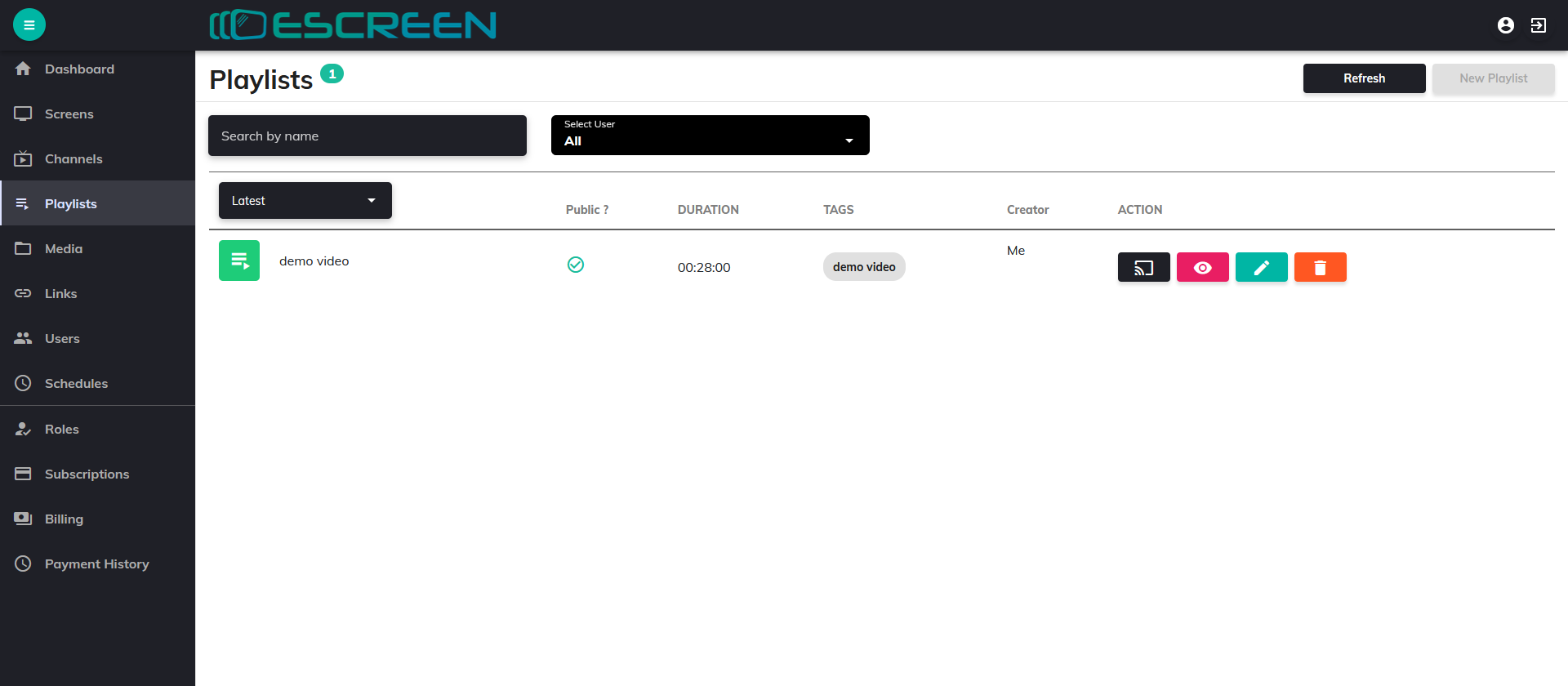Viewport: 1568px width, 686px height.
Task: Toggle the Public checkmark for demo video
Action: pyautogui.click(x=576, y=265)
